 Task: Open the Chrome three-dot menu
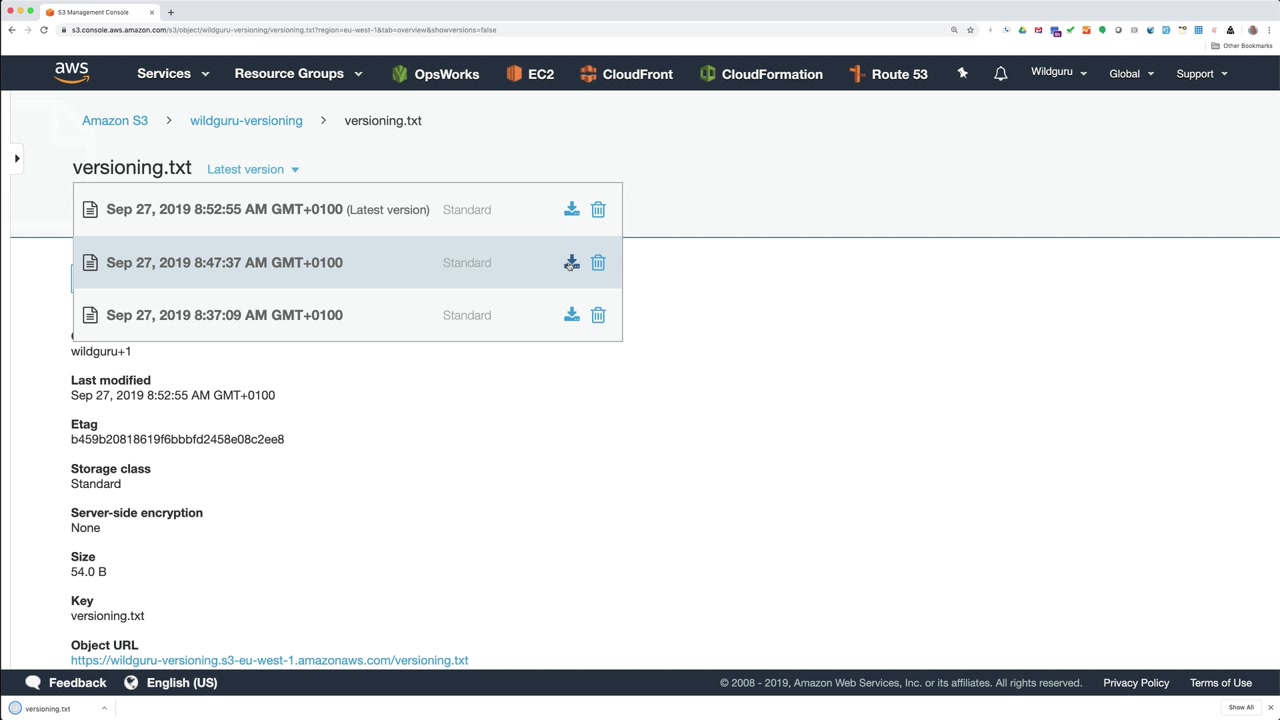click(x=1269, y=30)
